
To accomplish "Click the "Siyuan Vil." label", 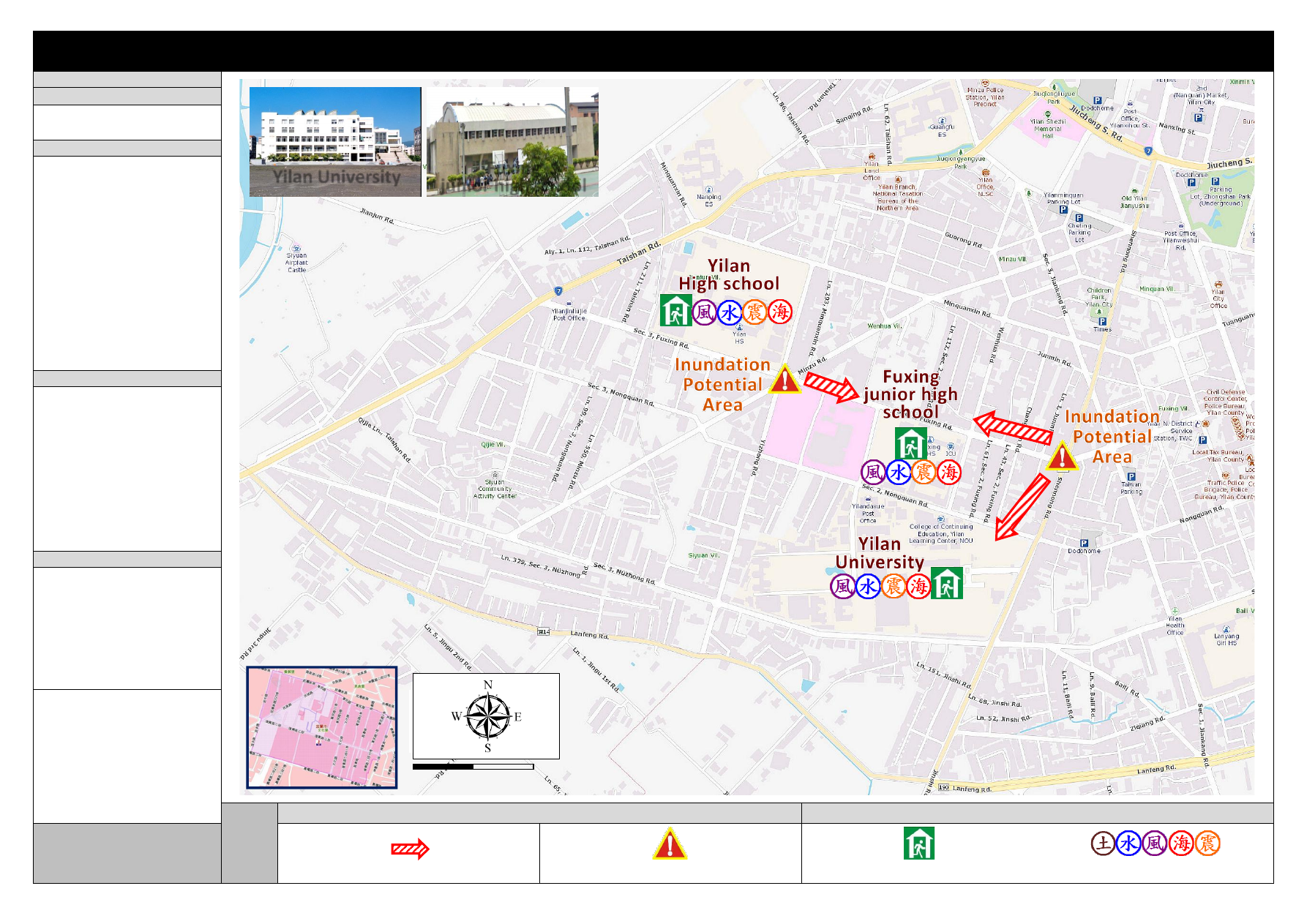I will [704, 555].
